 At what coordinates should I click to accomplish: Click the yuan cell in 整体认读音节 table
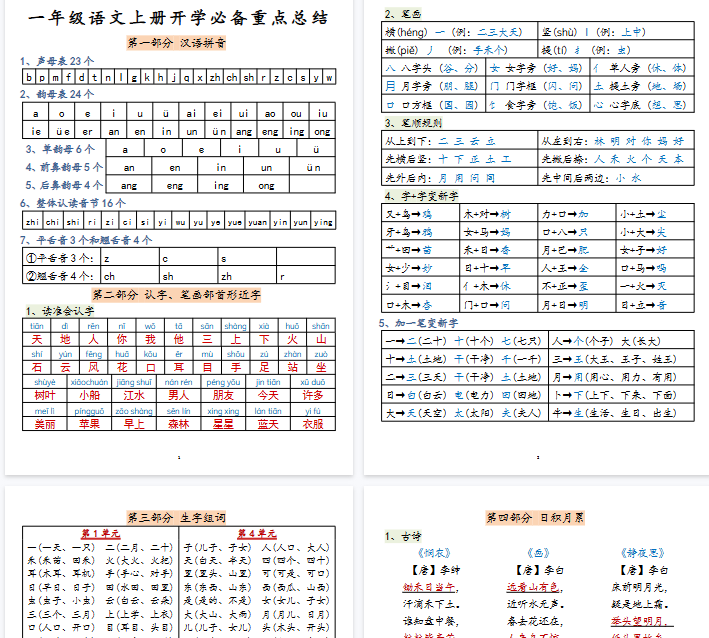point(257,222)
